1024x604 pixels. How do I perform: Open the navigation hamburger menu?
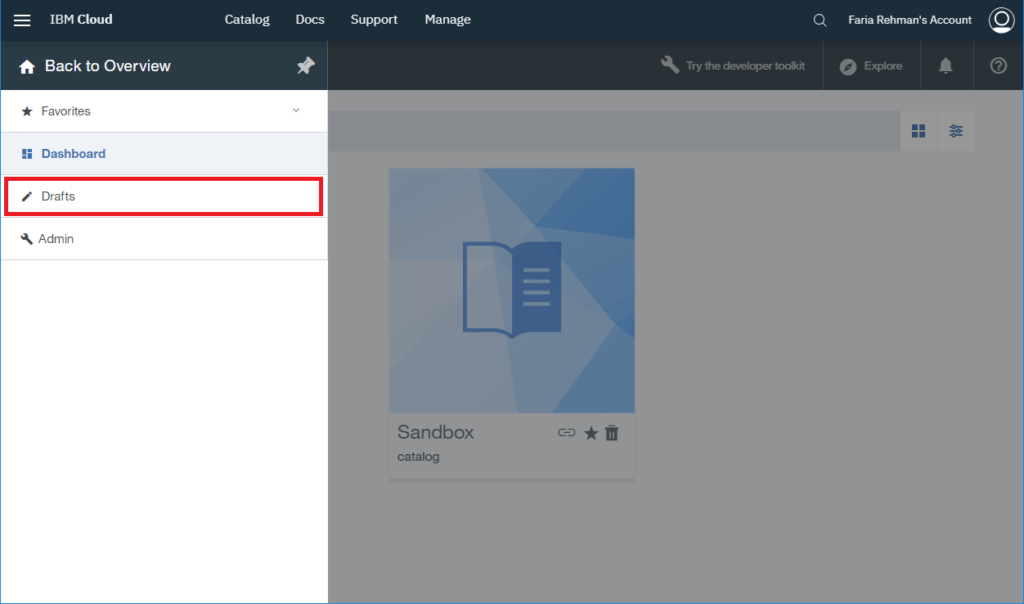[x=22, y=19]
